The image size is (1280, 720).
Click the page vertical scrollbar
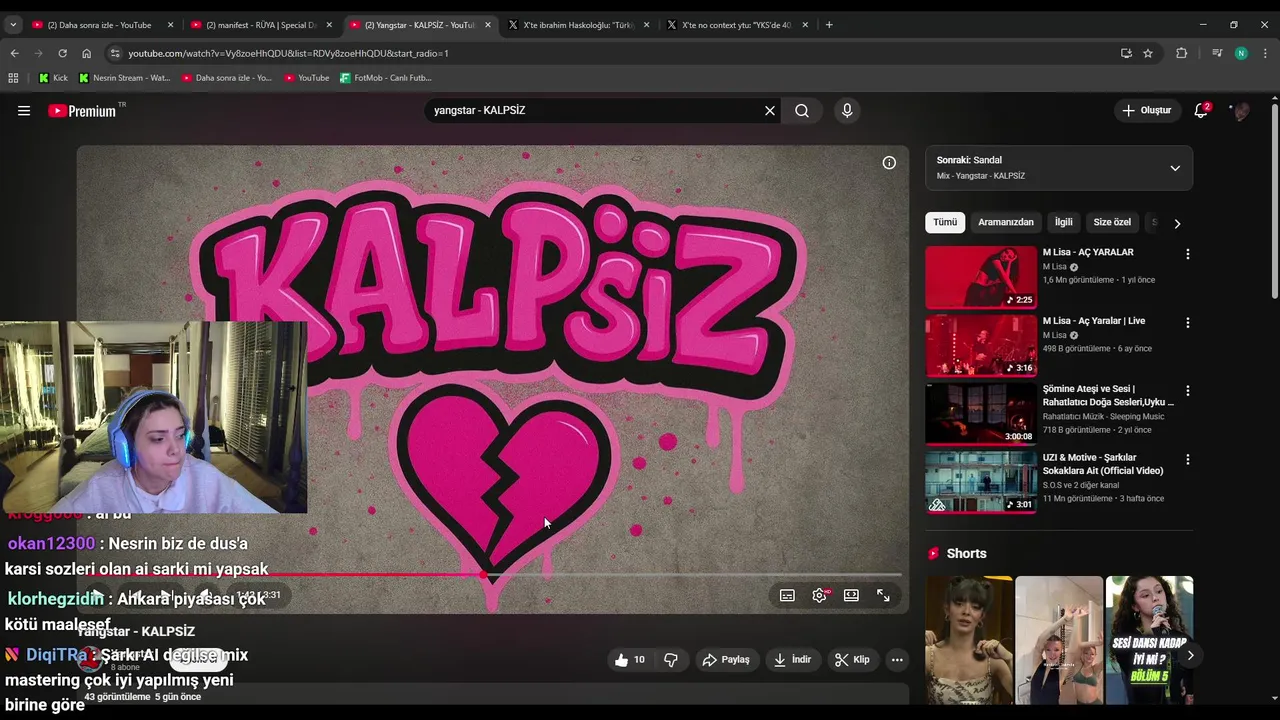[x=1274, y=200]
